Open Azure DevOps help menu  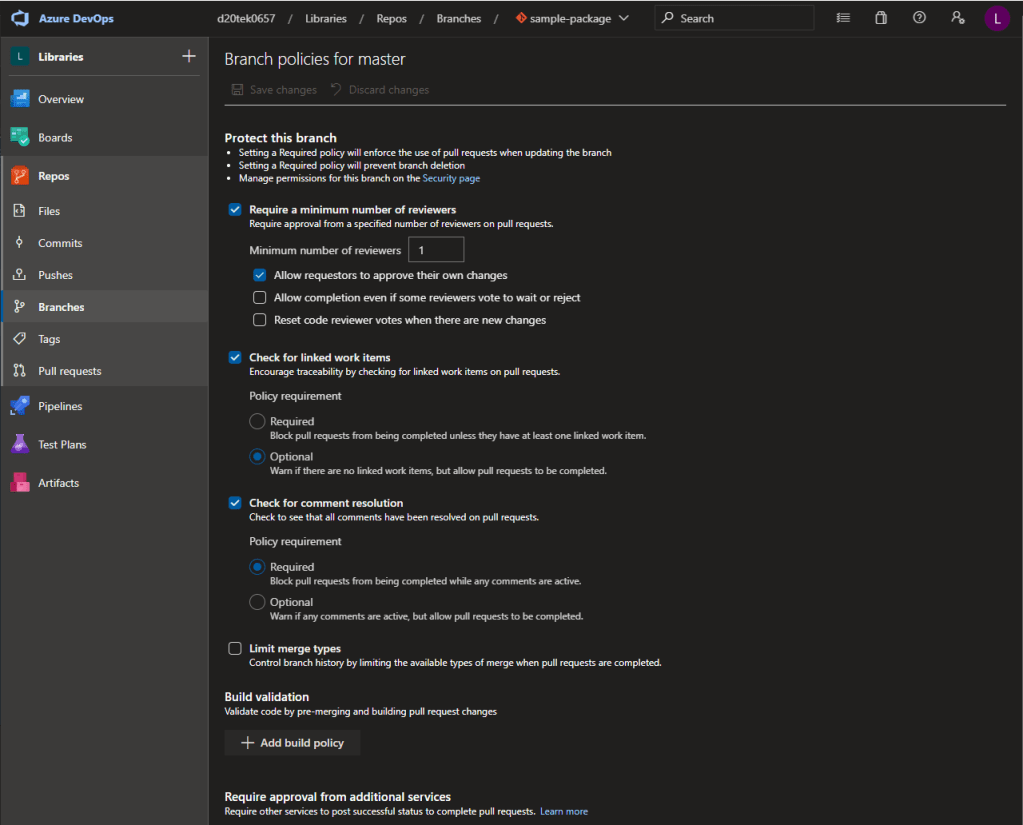919,17
